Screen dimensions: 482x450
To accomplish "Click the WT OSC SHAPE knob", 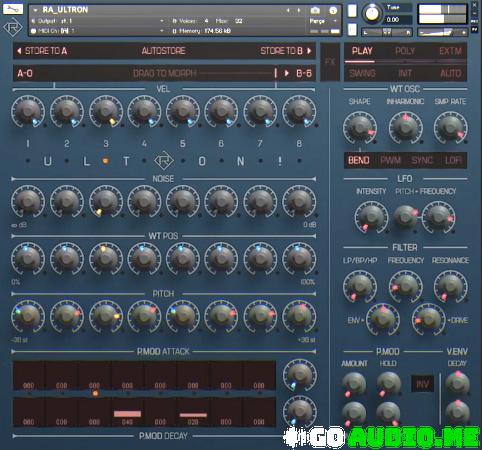I will tap(360, 128).
